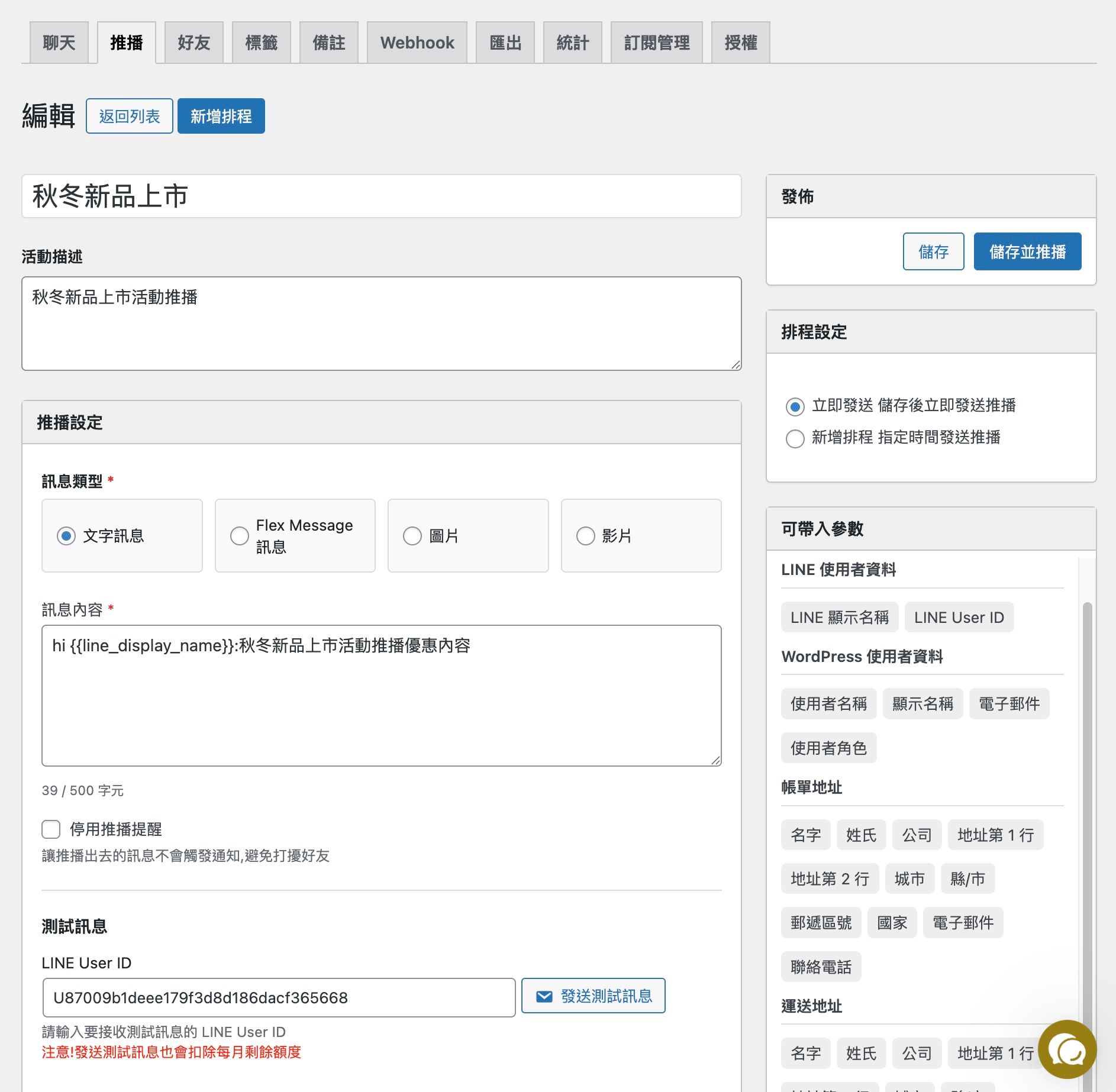Choose Flex Message 訊息 type

(x=240, y=536)
